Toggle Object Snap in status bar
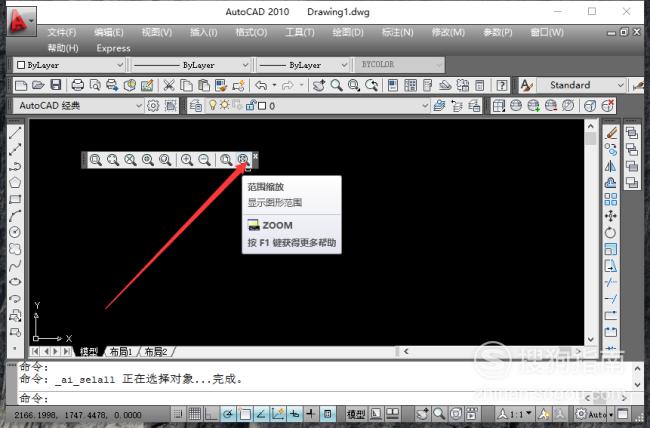This screenshot has height=428, width=650. 245,413
